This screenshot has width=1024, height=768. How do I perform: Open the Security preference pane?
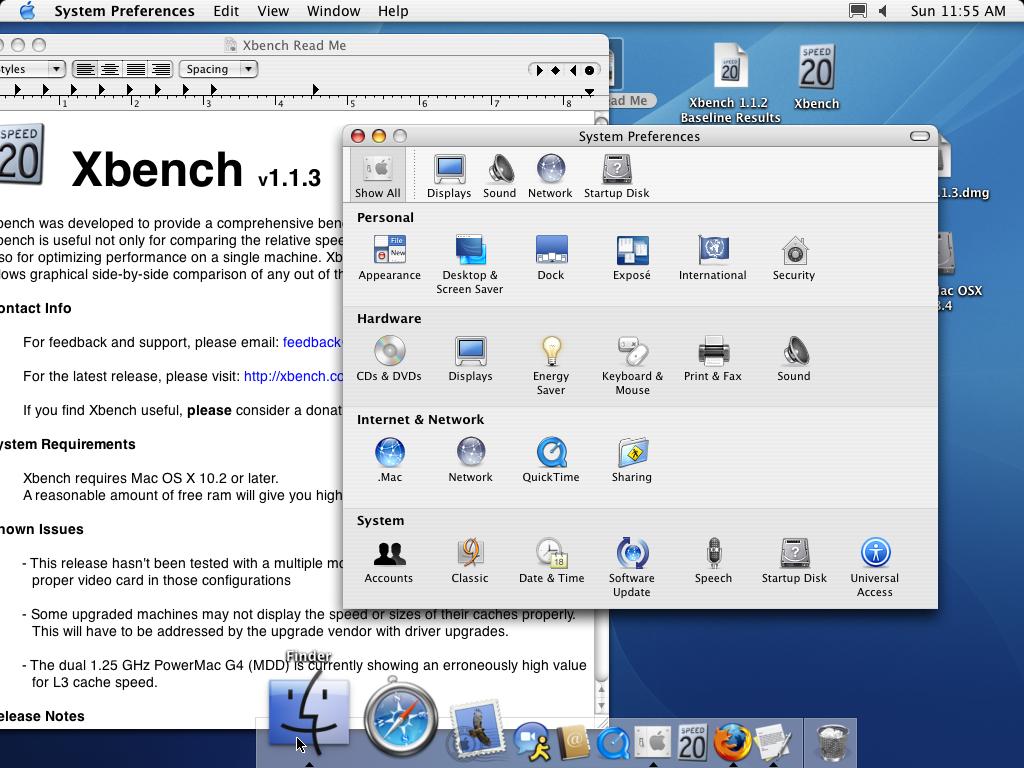pyautogui.click(x=793, y=258)
